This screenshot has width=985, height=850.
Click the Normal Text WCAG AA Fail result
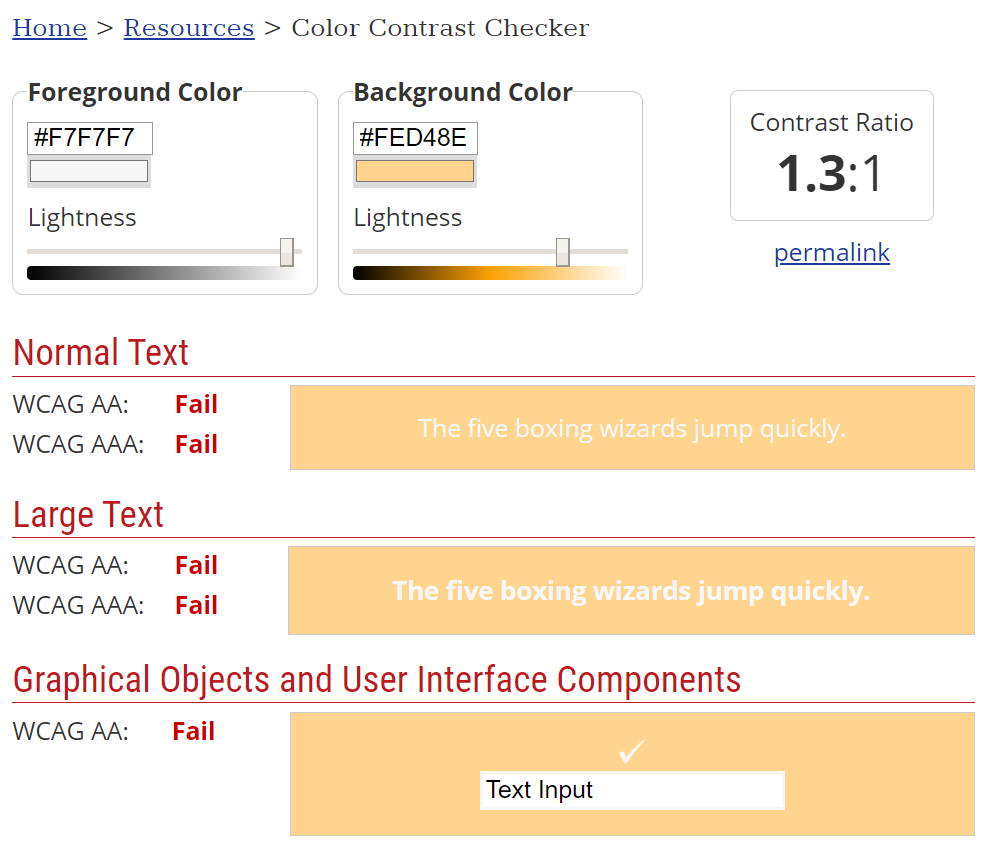click(197, 405)
